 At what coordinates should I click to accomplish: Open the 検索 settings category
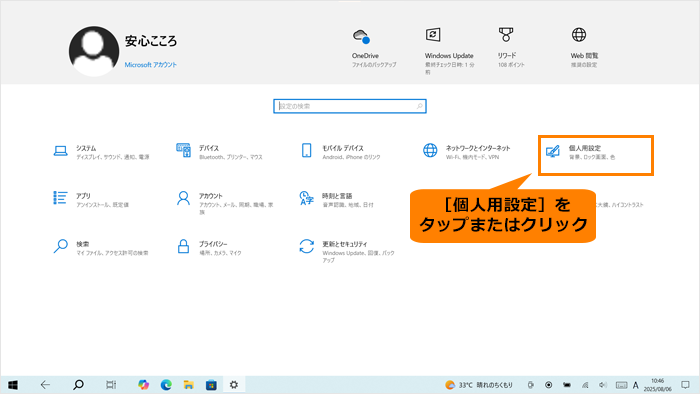[x=101, y=248]
